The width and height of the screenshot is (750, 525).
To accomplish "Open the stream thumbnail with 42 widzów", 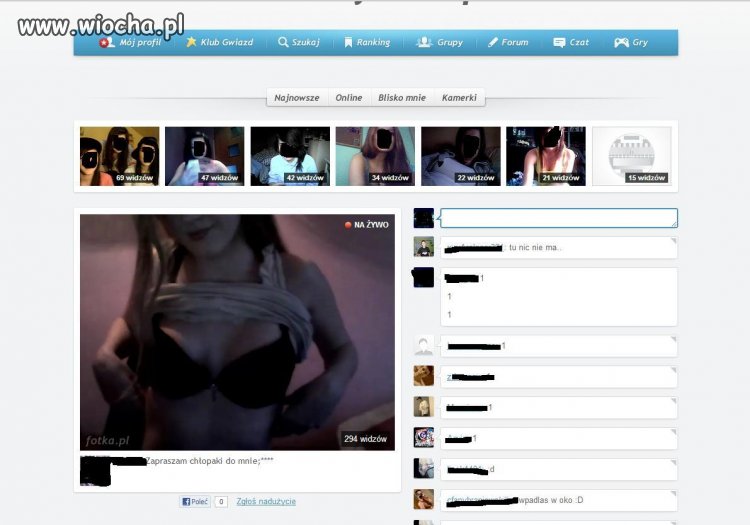I will [x=290, y=156].
